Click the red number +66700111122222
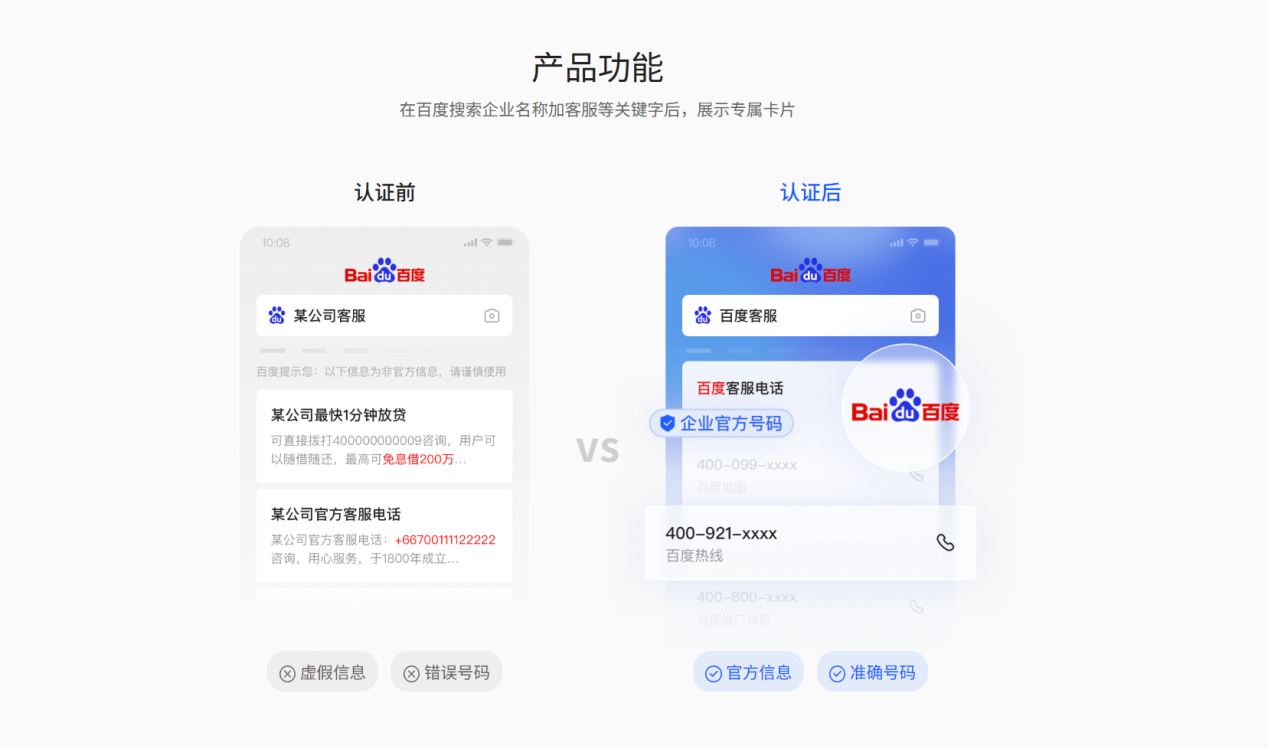 445,540
